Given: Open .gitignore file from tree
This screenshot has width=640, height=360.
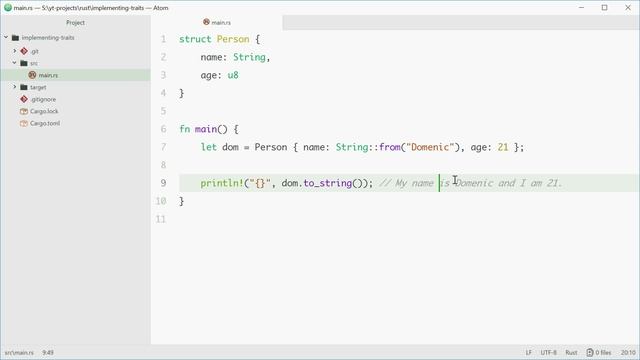Looking at the screenshot, I should pyautogui.click(x=43, y=99).
